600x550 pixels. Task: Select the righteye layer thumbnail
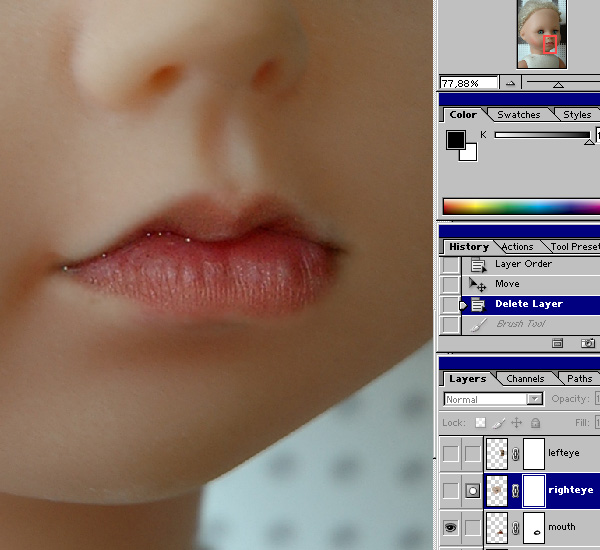pos(497,491)
